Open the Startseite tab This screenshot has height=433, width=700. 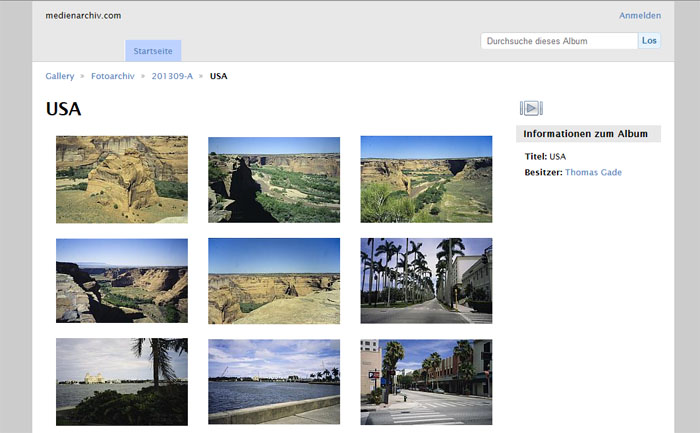153,51
